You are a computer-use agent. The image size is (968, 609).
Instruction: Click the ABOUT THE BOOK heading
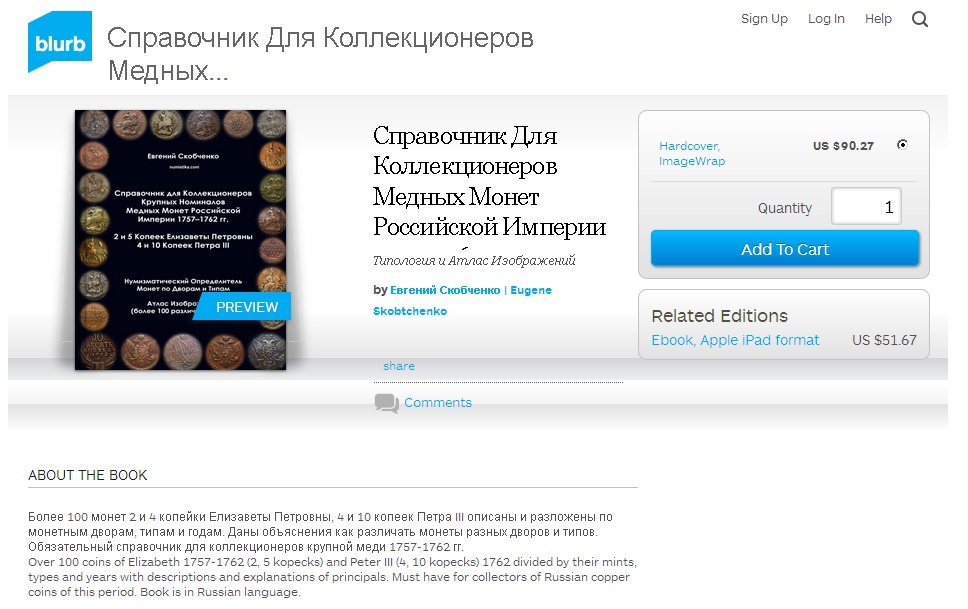click(x=88, y=475)
